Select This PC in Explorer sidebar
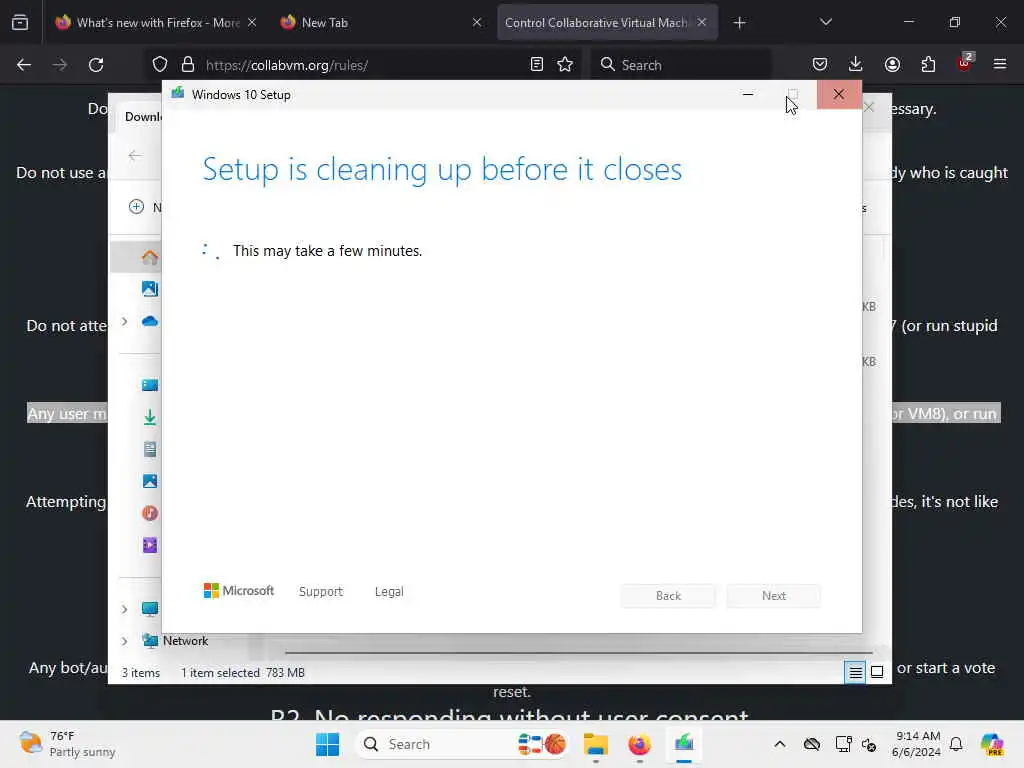 pos(150,609)
